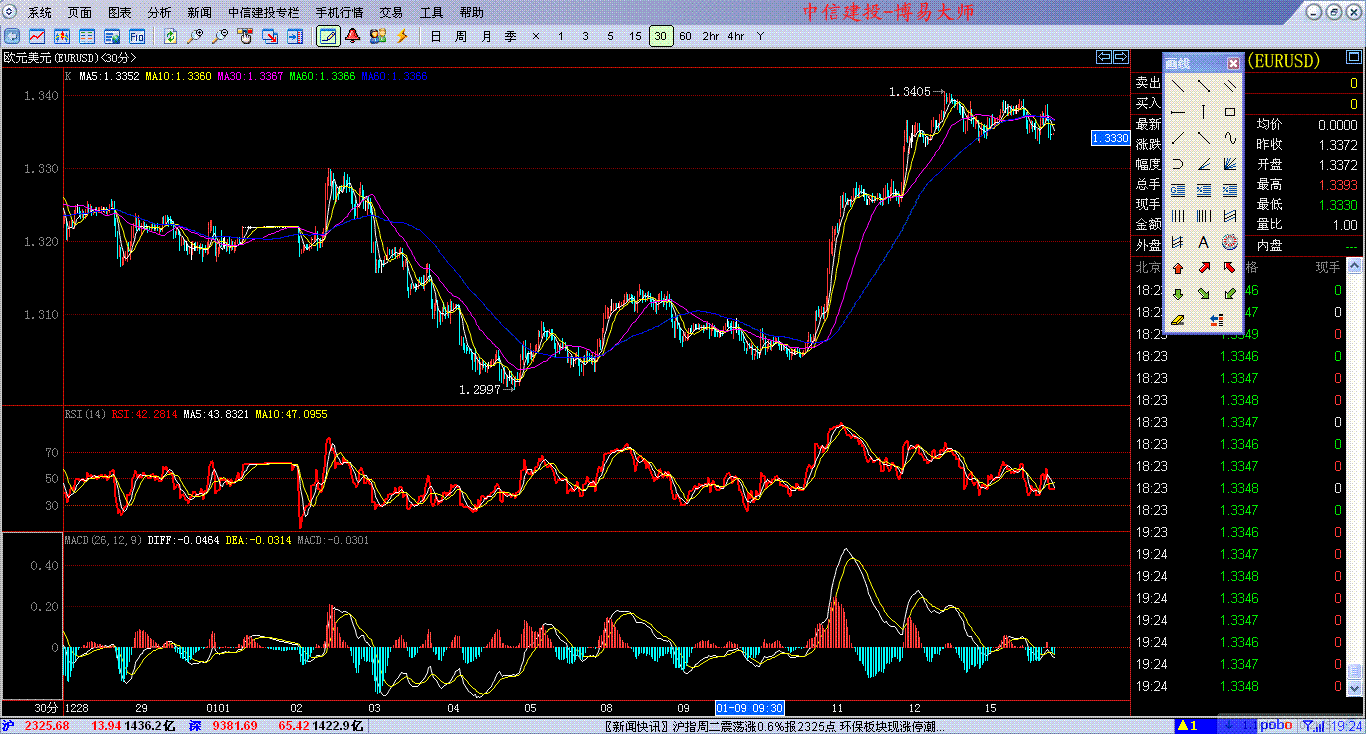
Task: Click the candlestick chart toolbar icon
Action: [60, 36]
